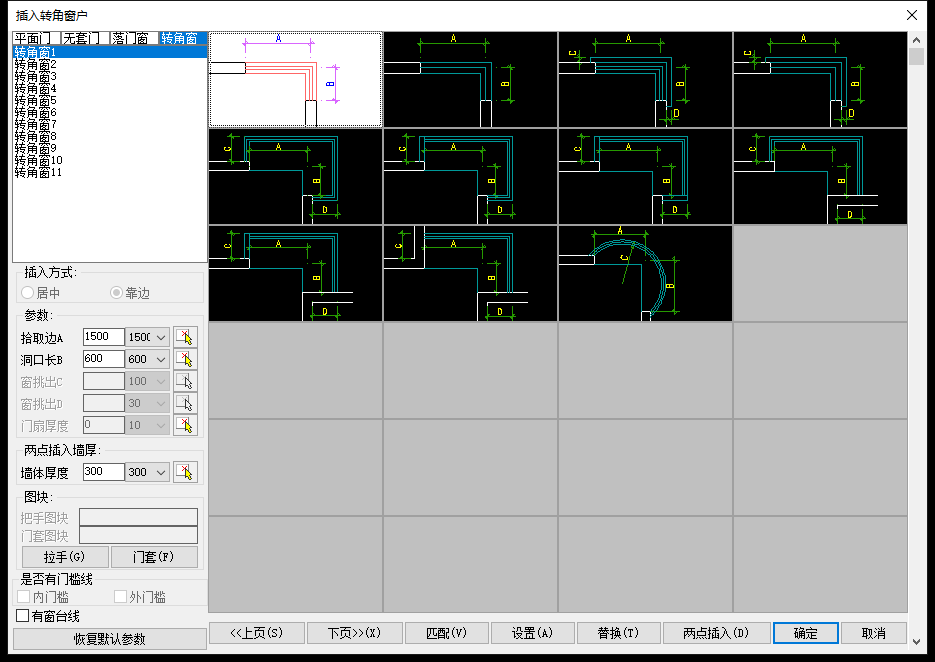Open the 洞口长B value dropdown
The image size is (935, 662).
pos(161,360)
